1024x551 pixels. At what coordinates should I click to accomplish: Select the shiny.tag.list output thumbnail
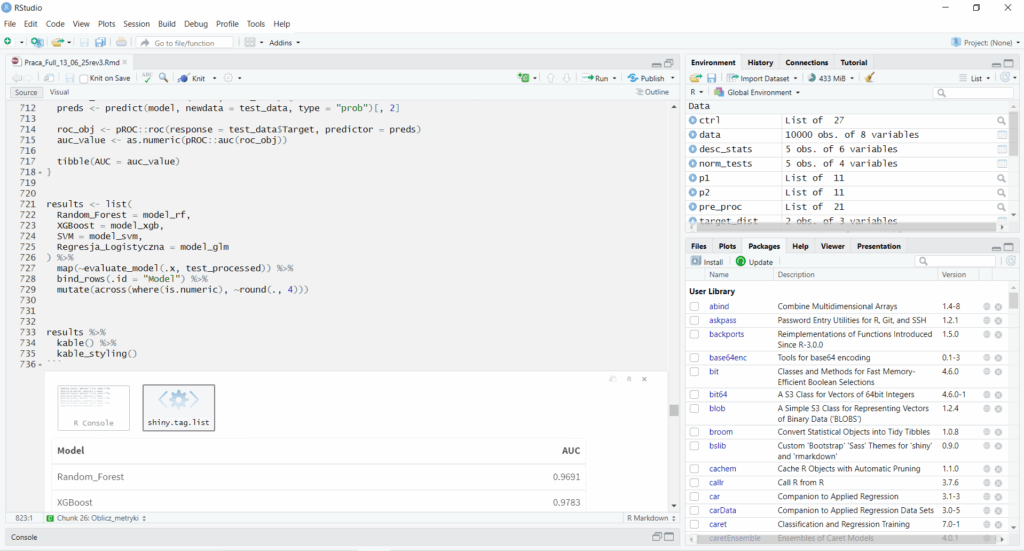[178, 407]
